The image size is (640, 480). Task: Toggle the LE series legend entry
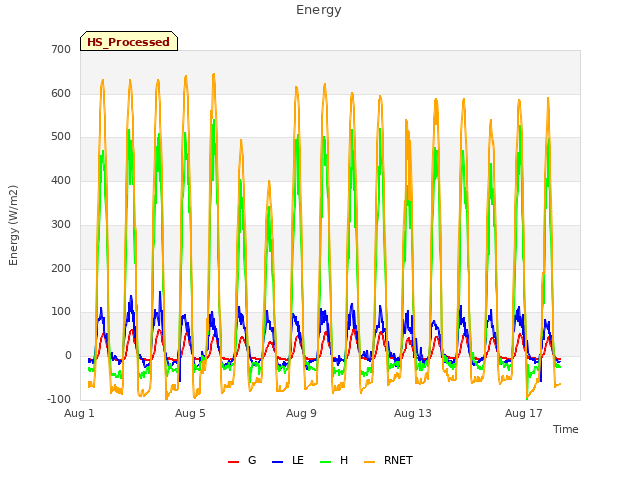pyautogui.click(x=288, y=460)
